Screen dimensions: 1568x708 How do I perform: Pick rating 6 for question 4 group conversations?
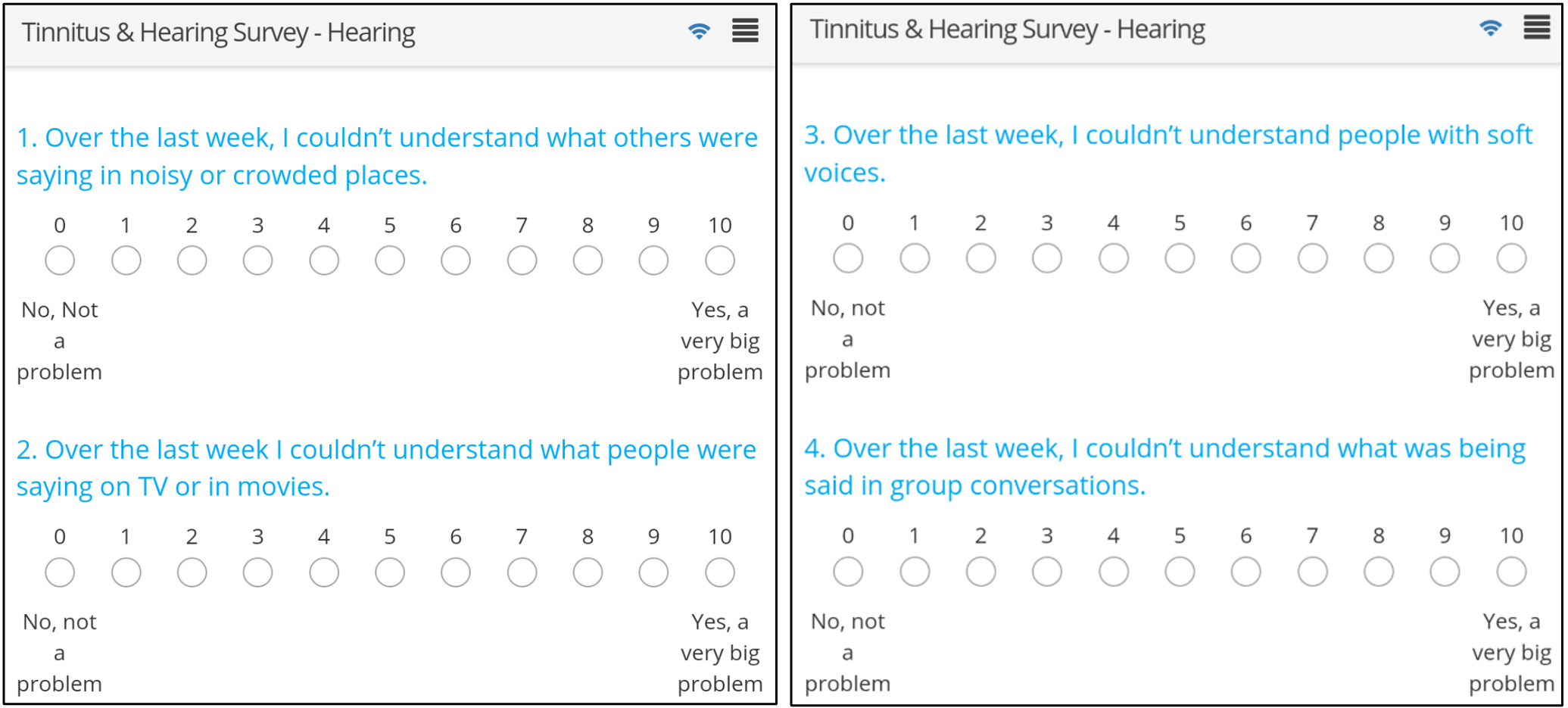pos(1245,572)
